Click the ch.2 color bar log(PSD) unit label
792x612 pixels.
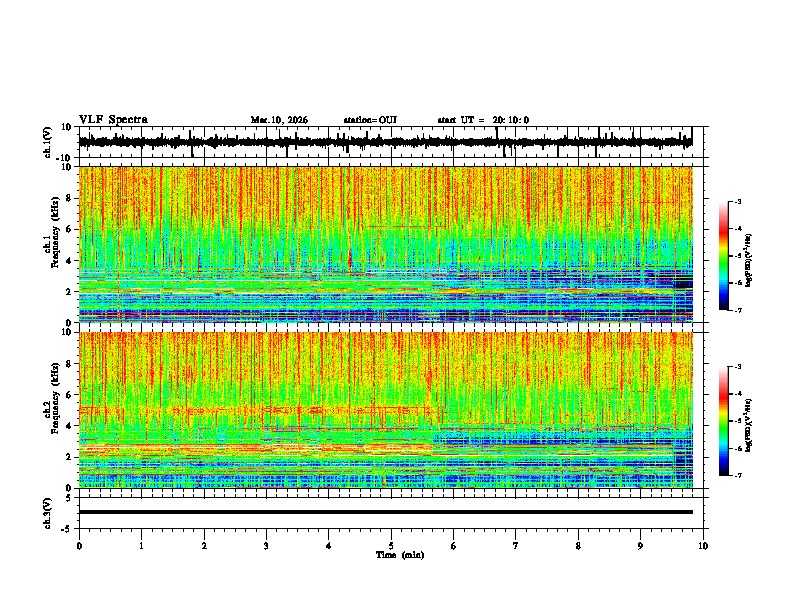click(x=749, y=425)
